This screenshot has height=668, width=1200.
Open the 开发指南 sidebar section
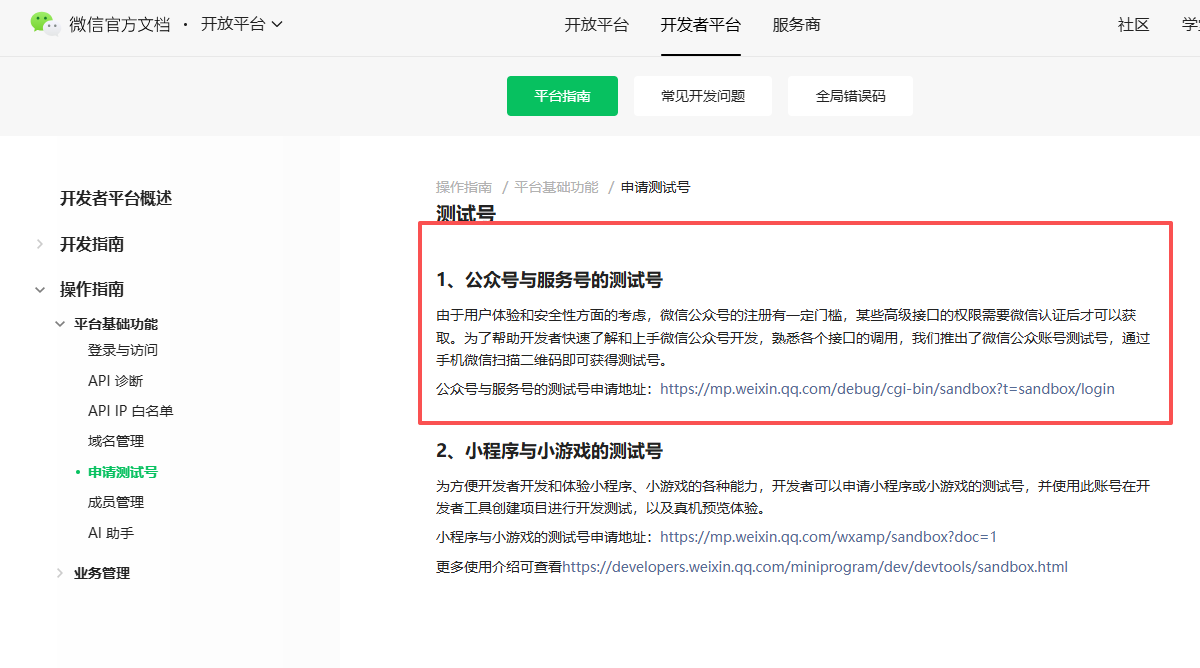pyautogui.click(x=92, y=244)
